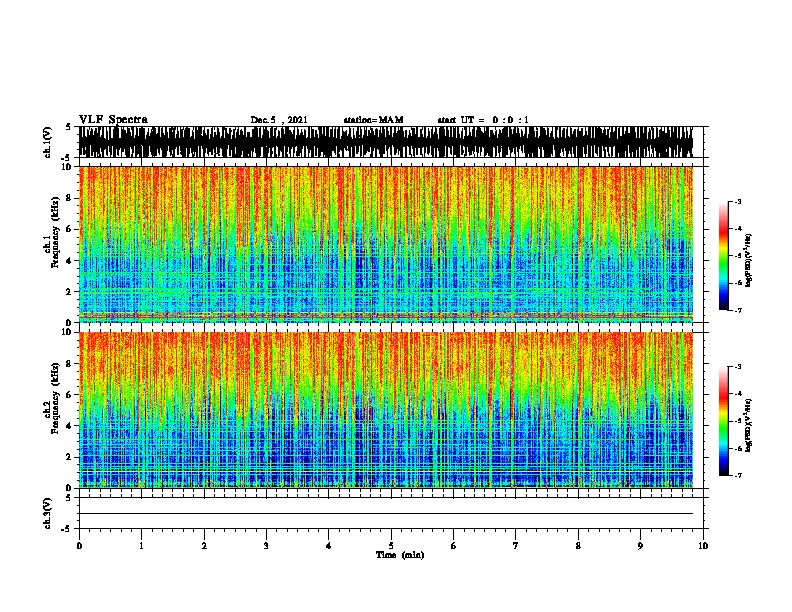
Task: Select the 'Dec. 5, 2021' date text
Action: click(x=279, y=120)
